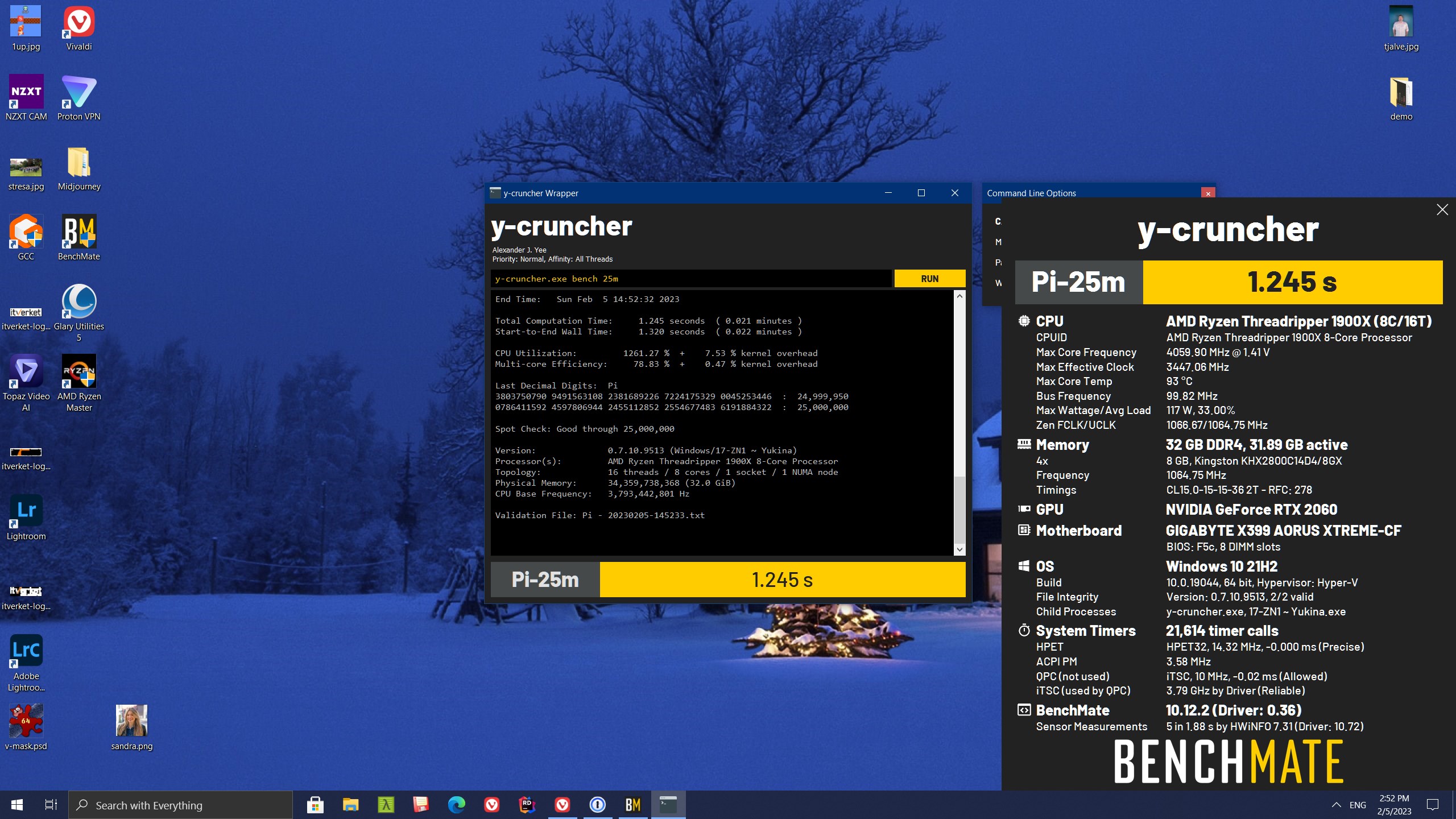Click the Validation File line in console output

pos(599,515)
